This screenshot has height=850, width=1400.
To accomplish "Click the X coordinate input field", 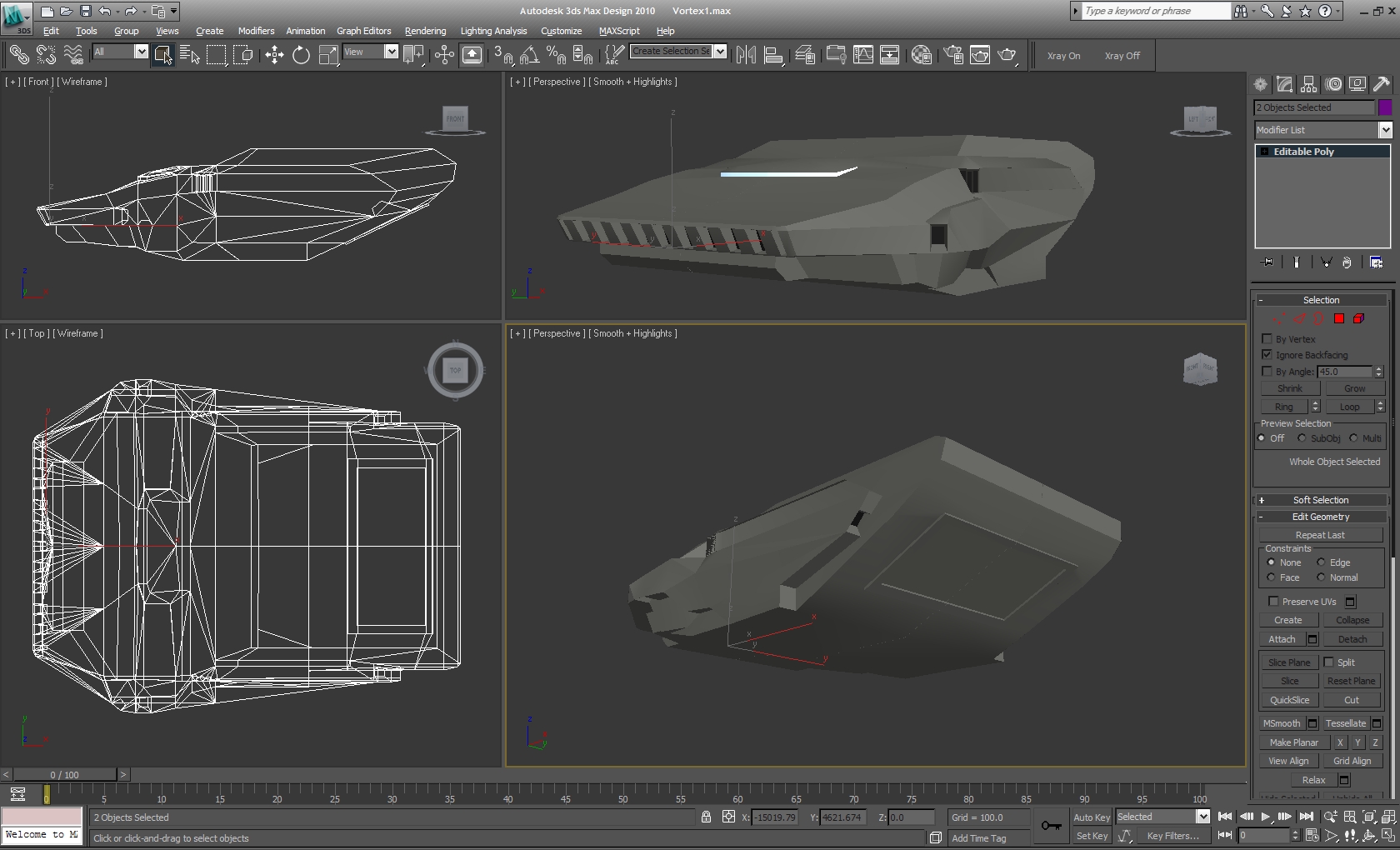I will [x=775, y=817].
